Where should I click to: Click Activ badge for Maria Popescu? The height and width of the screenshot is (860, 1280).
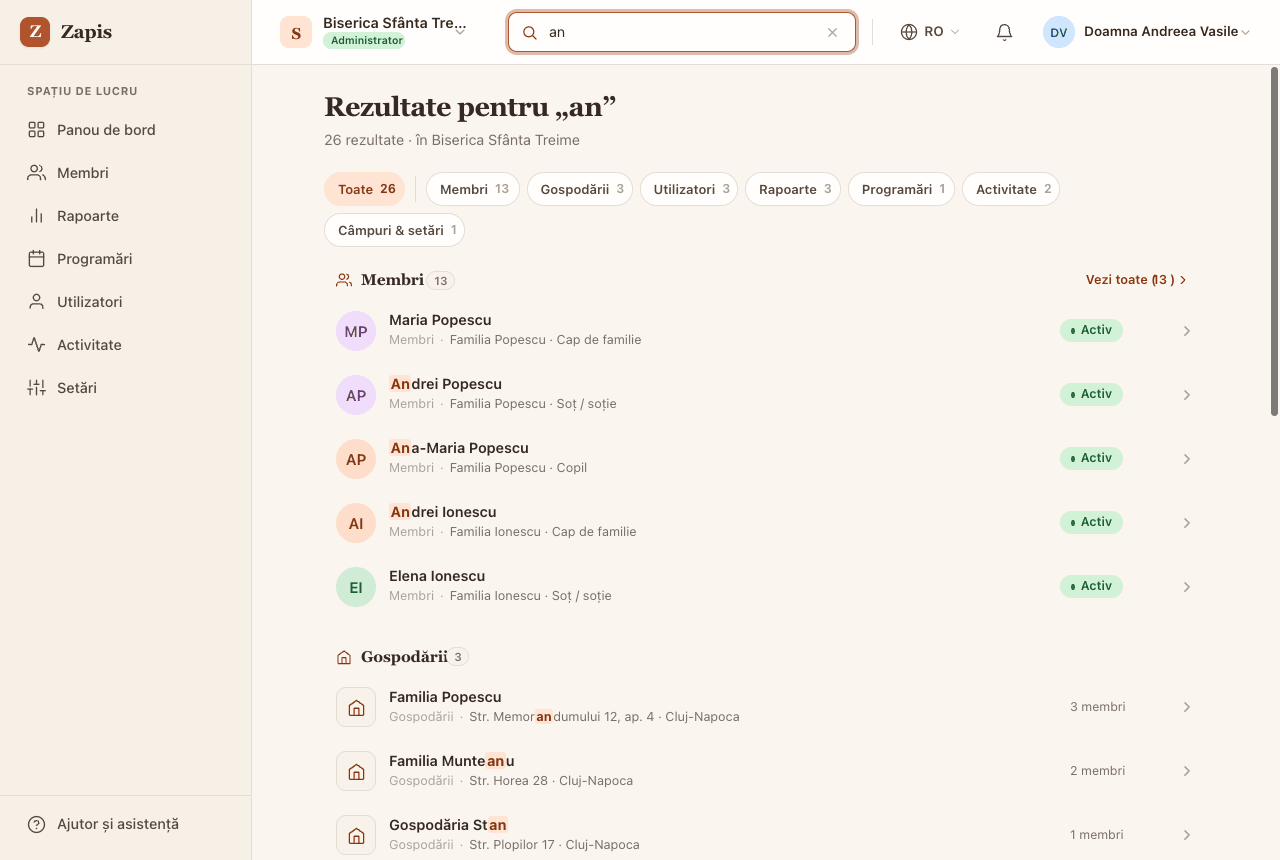[1091, 330]
